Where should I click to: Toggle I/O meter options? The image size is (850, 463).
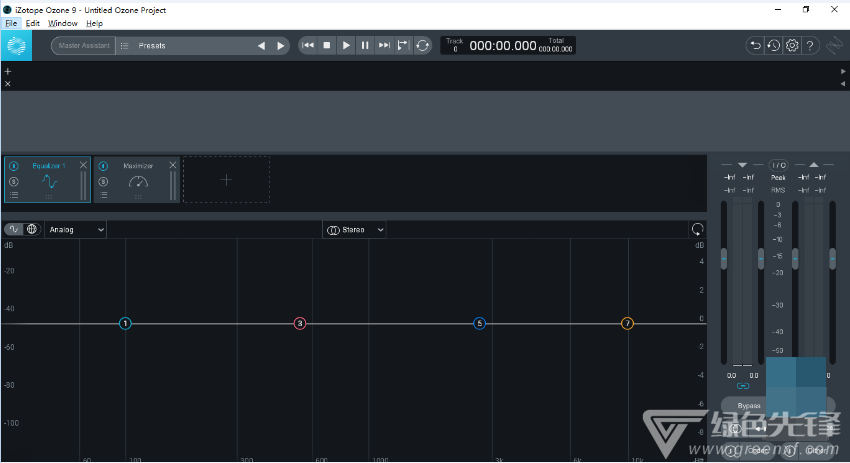[x=778, y=165]
